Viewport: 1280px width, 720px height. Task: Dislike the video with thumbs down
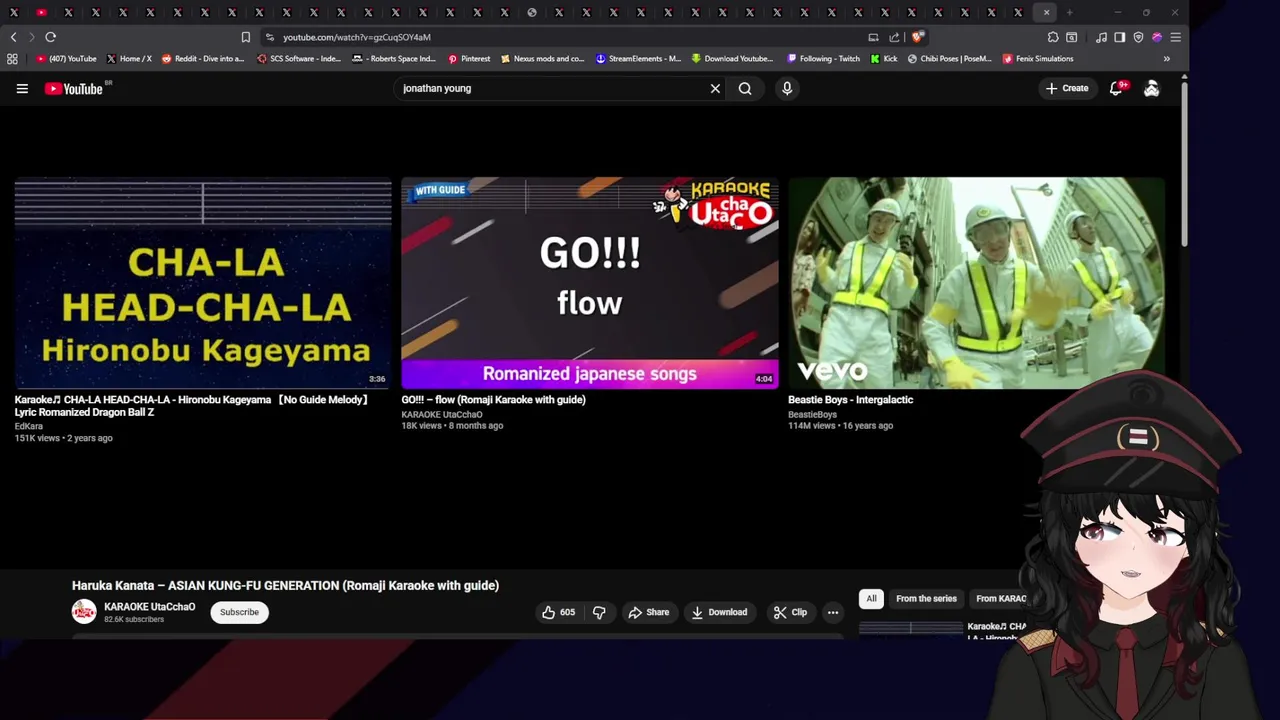[599, 612]
